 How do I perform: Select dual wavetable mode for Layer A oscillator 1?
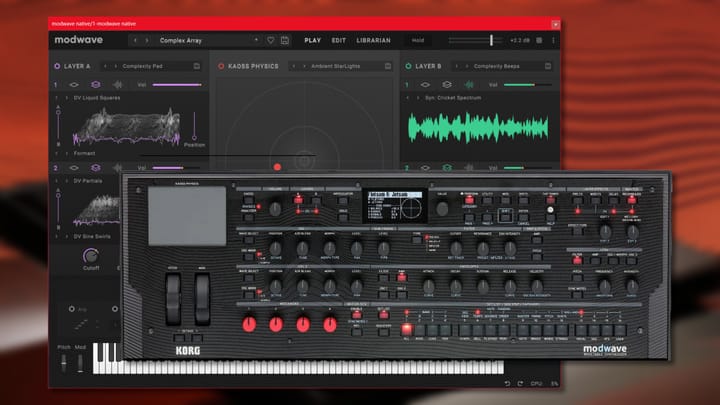[96, 85]
